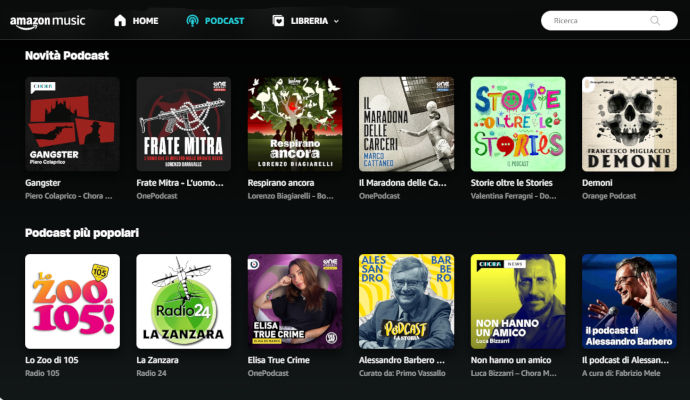Open Storie oltre le Stories cover
Image resolution: width=690 pixels, height=400 pixels.
518,124
